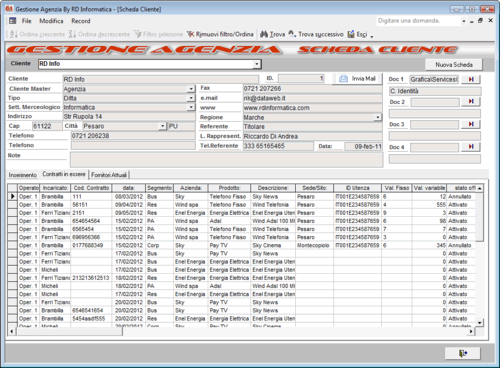Click the application title bar icon

click(x=9, y=9)
